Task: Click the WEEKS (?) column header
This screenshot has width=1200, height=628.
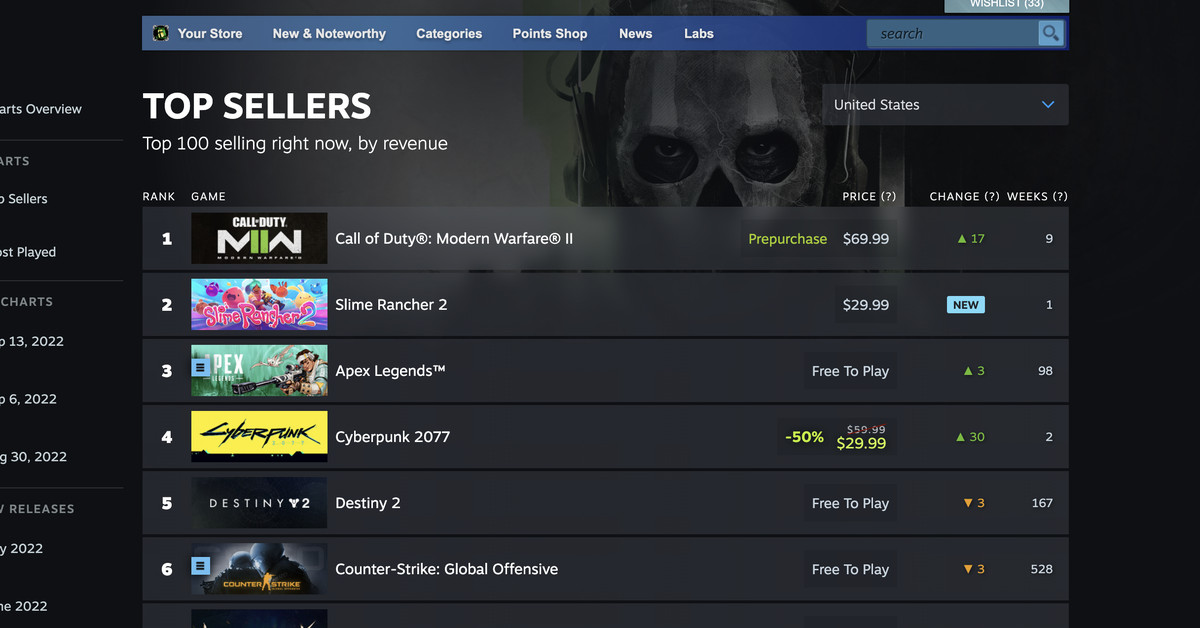Action: [x=1037, y=197]
